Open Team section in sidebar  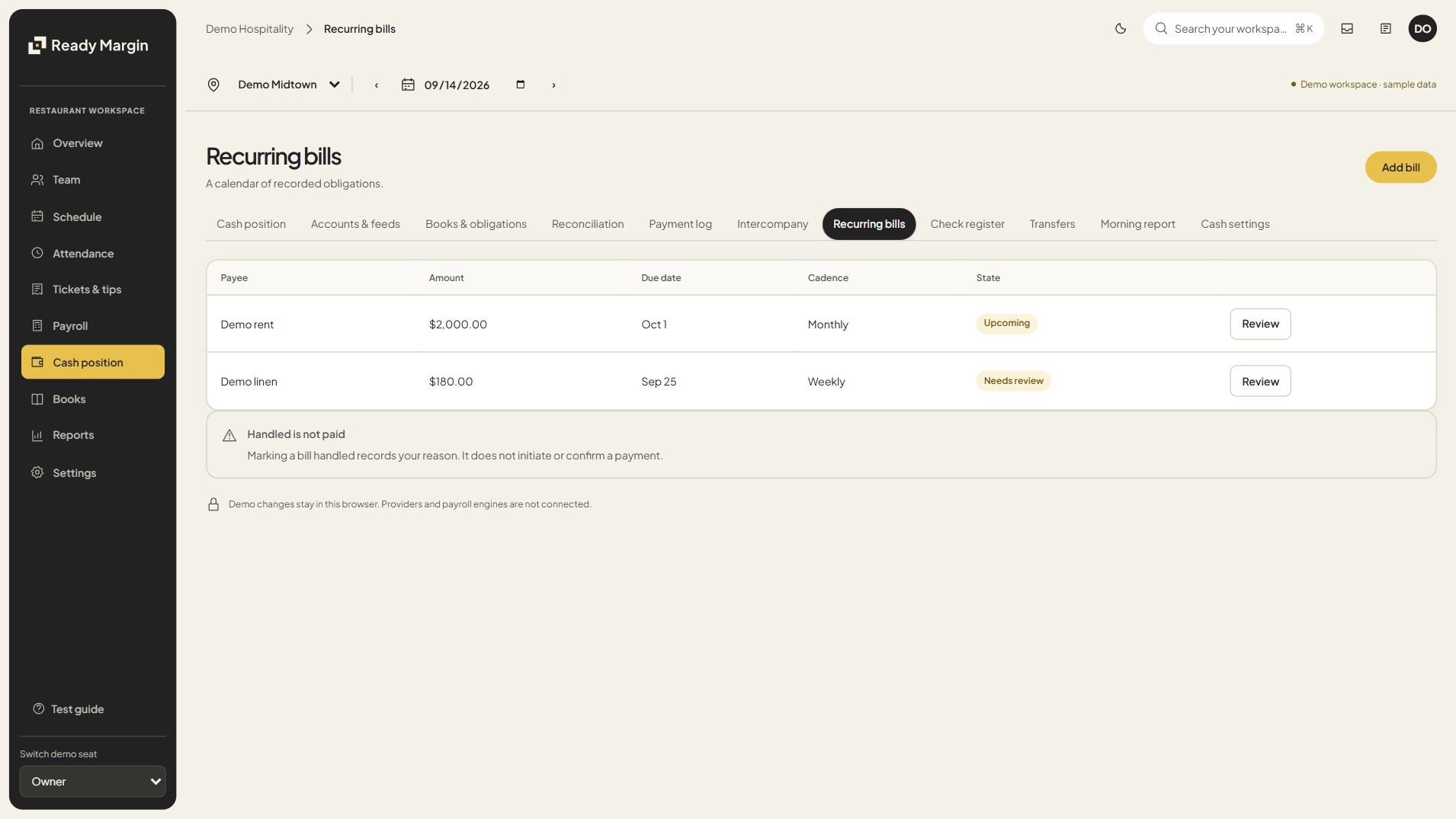coord(92,180)
